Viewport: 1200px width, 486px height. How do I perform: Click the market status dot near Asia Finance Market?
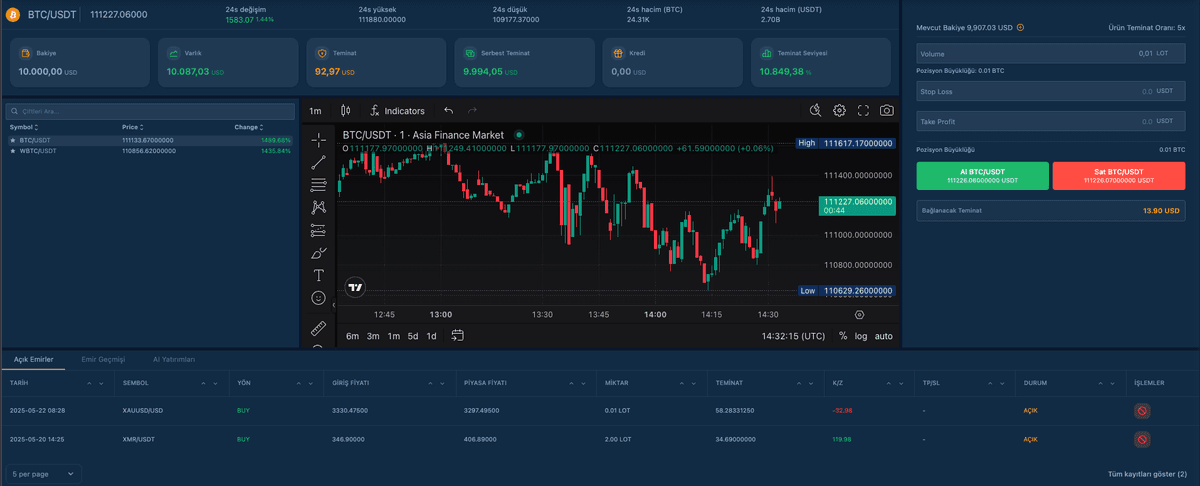pos(519,135)
